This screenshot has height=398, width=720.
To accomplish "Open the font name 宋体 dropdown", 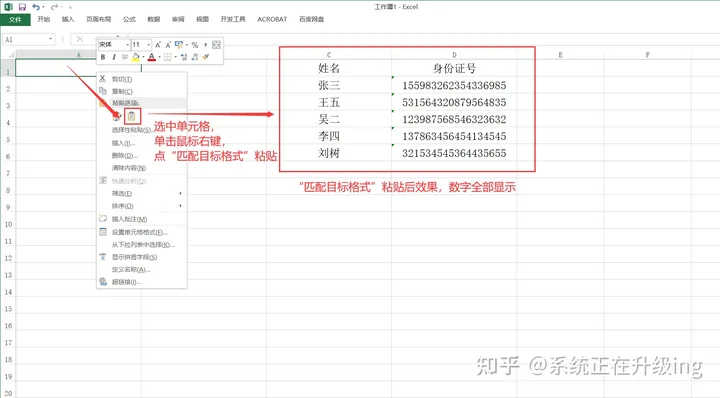I will pyautogui.click(x=127, y=45).
